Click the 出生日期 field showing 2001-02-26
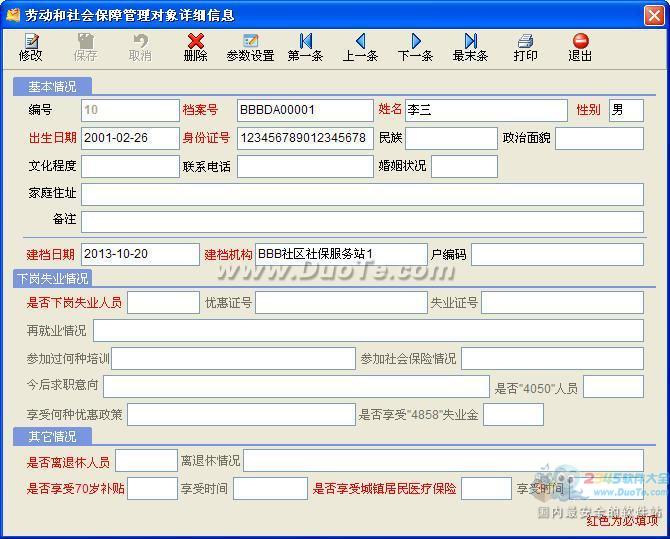Screen dimensions: 670x539 pos(129,138)
